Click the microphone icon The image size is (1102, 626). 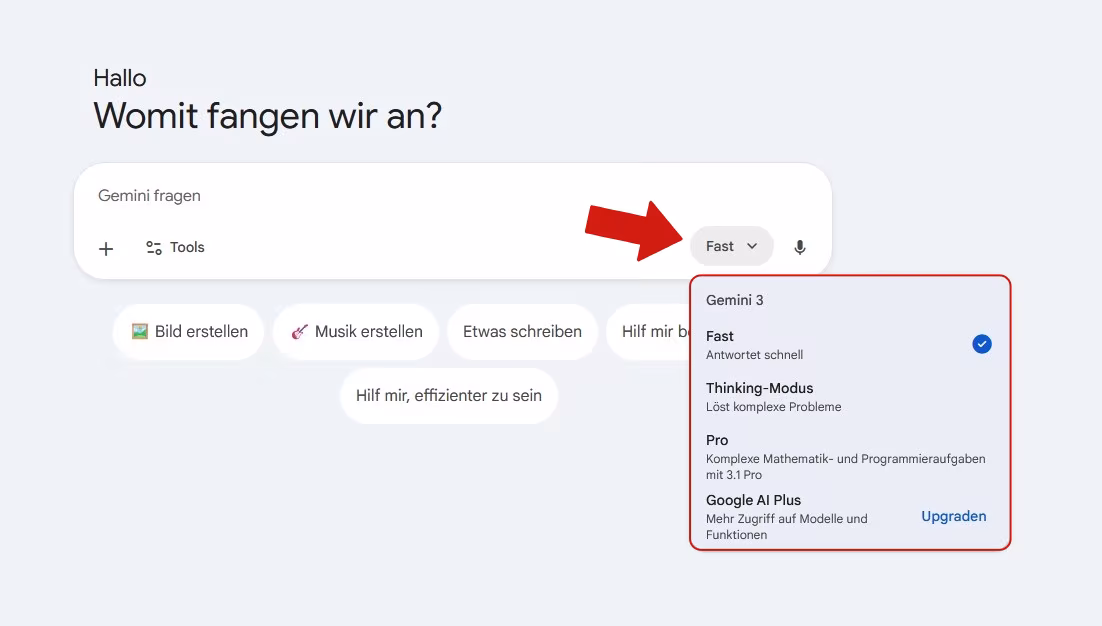coord(800,247)
